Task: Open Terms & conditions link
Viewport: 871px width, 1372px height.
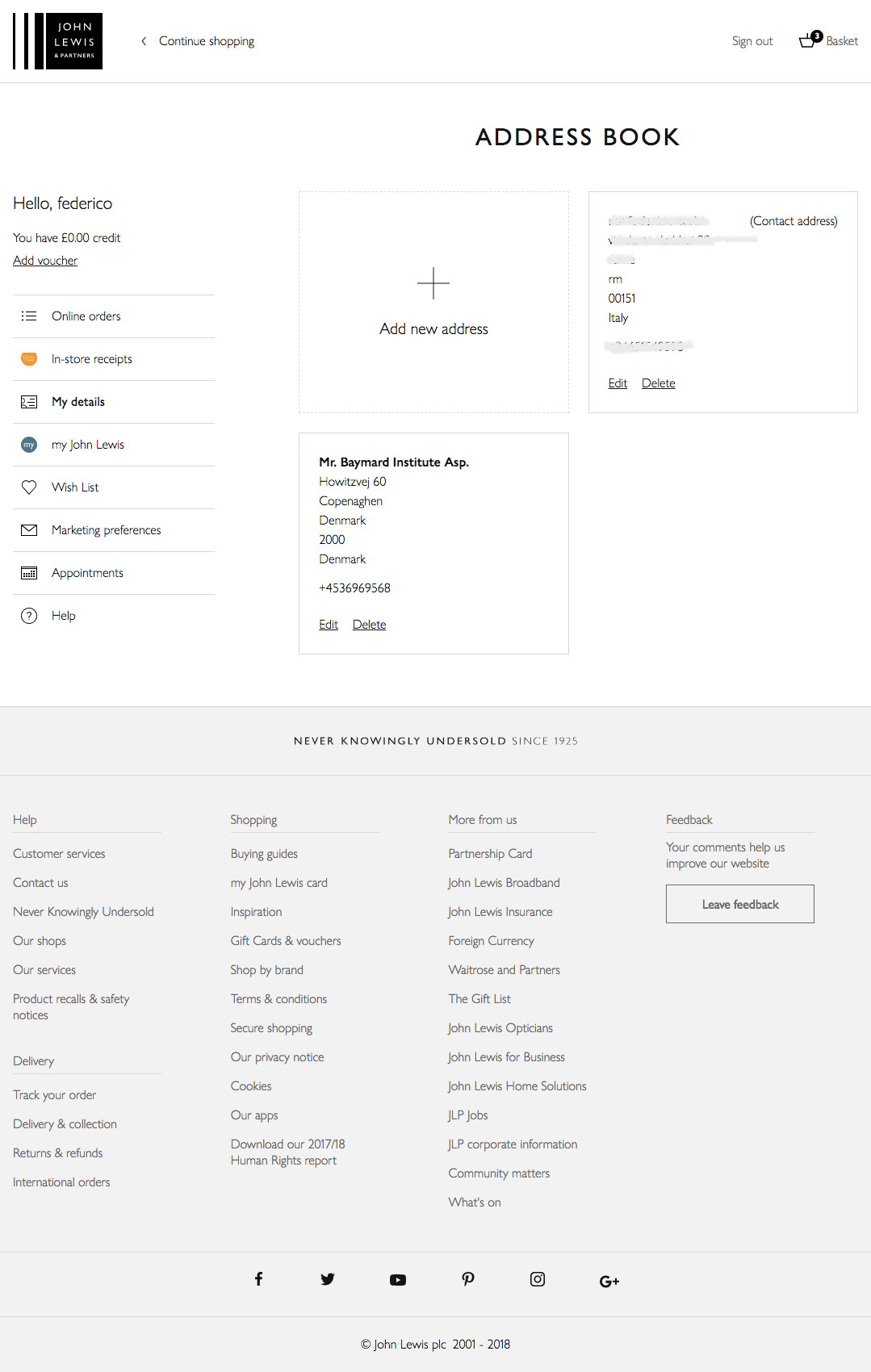Action: [278, 999]
